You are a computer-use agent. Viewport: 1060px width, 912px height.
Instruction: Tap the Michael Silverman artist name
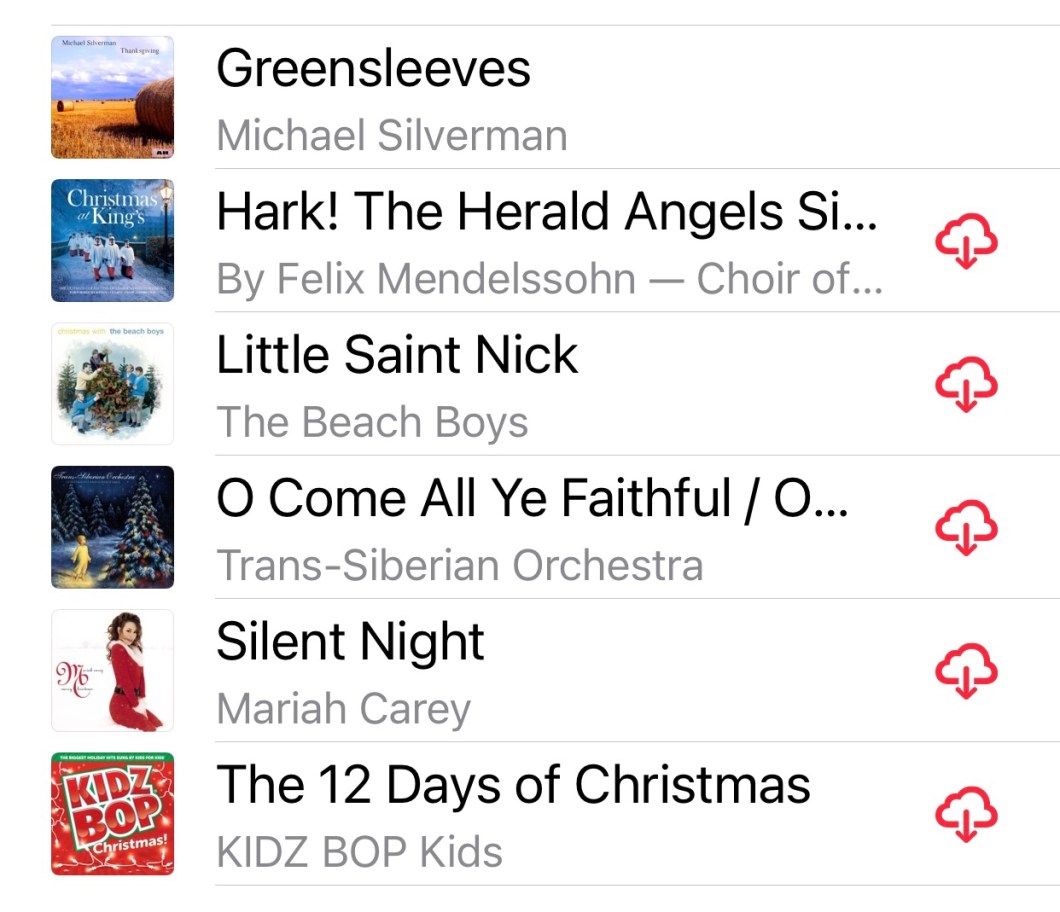point(392,135)
